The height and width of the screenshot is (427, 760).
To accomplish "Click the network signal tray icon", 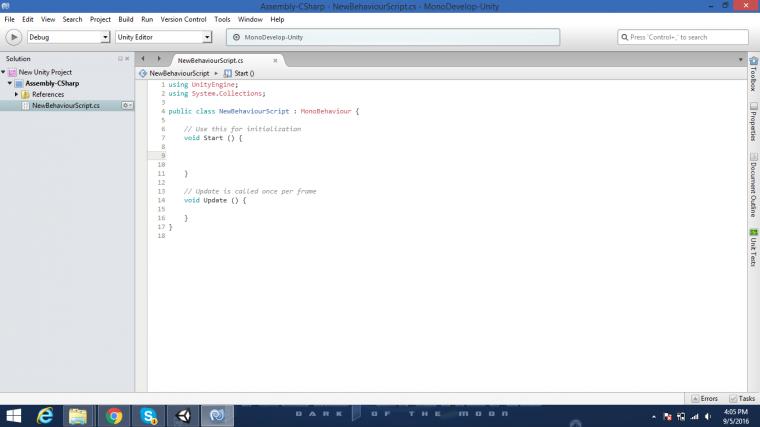I will [695, 417].
